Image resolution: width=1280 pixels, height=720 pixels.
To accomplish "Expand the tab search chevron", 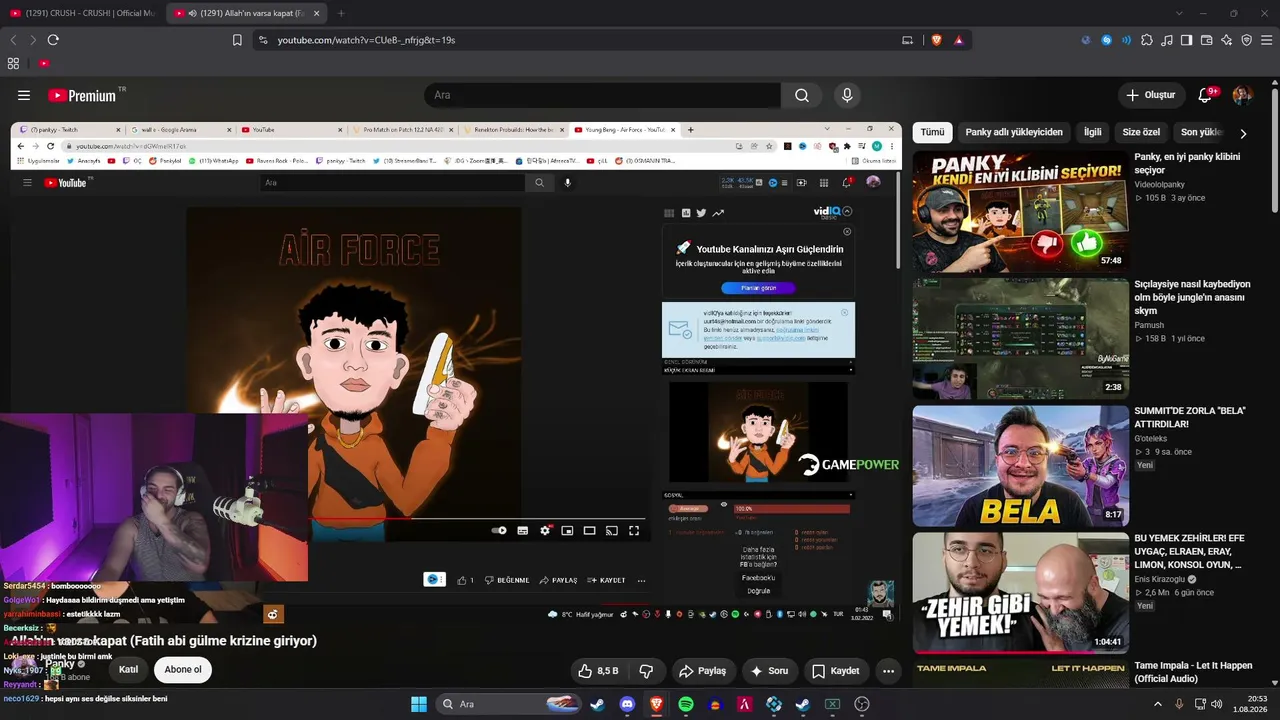I will [x=1179, y=13].
